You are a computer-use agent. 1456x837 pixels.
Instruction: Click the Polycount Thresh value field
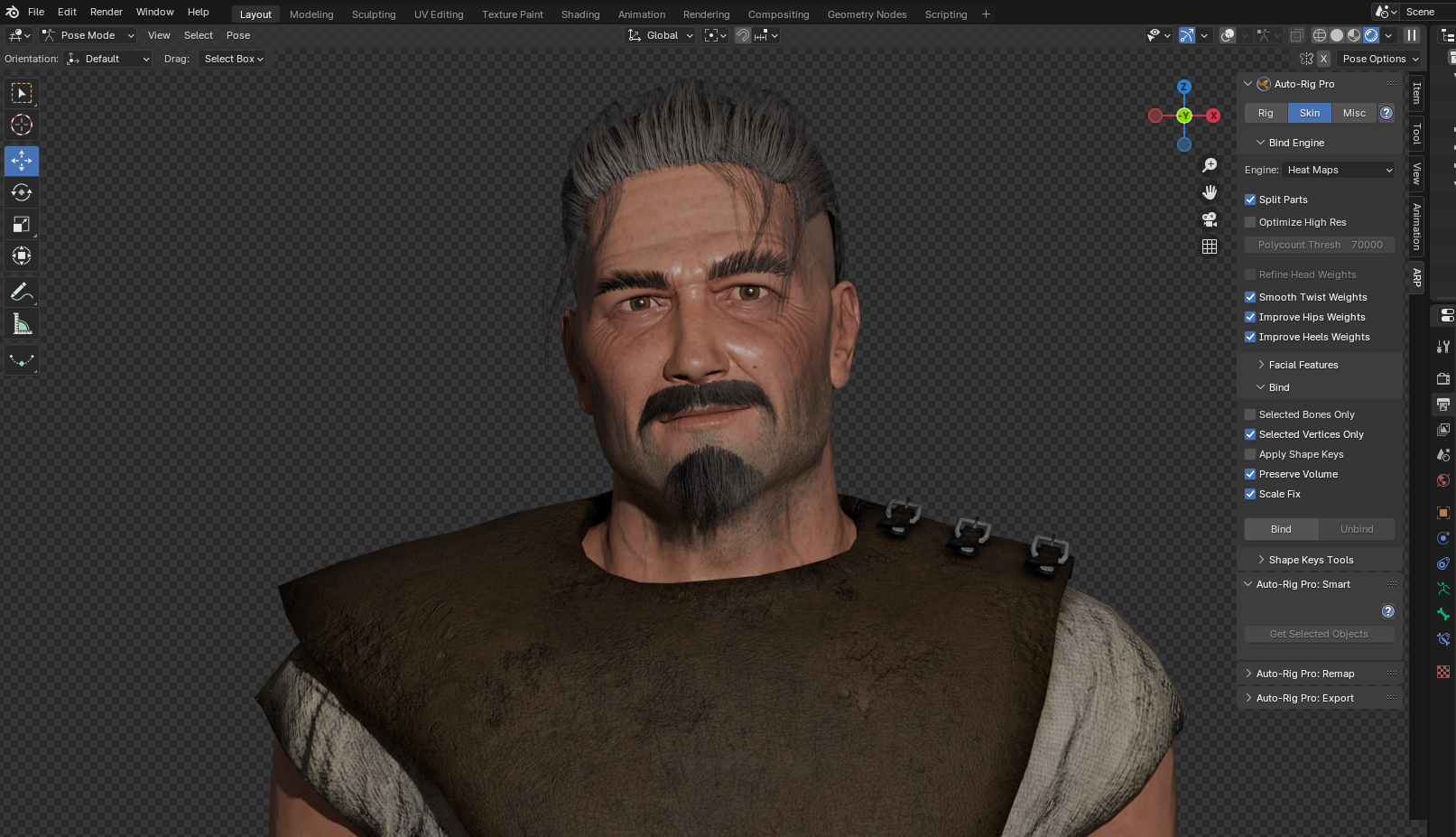coord(1320,245)
